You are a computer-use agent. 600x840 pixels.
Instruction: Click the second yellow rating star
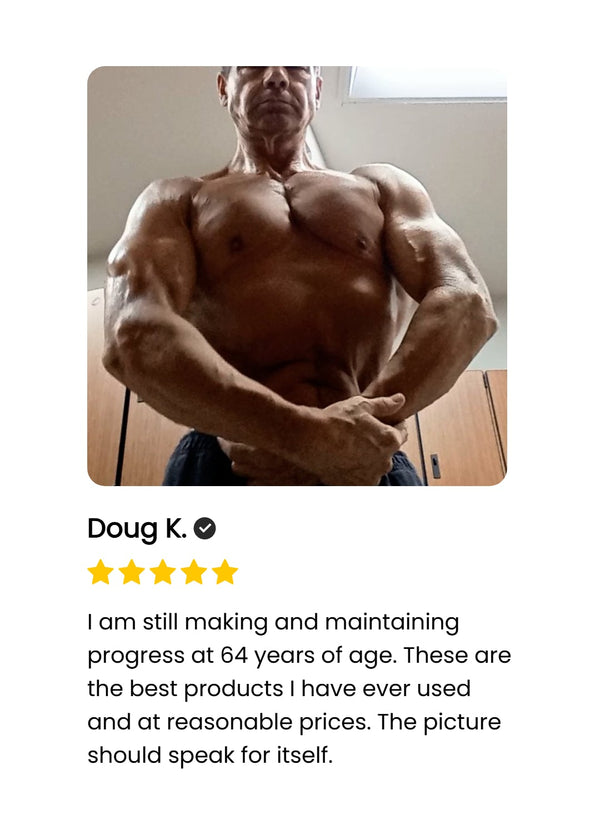[x=132, y=572]
